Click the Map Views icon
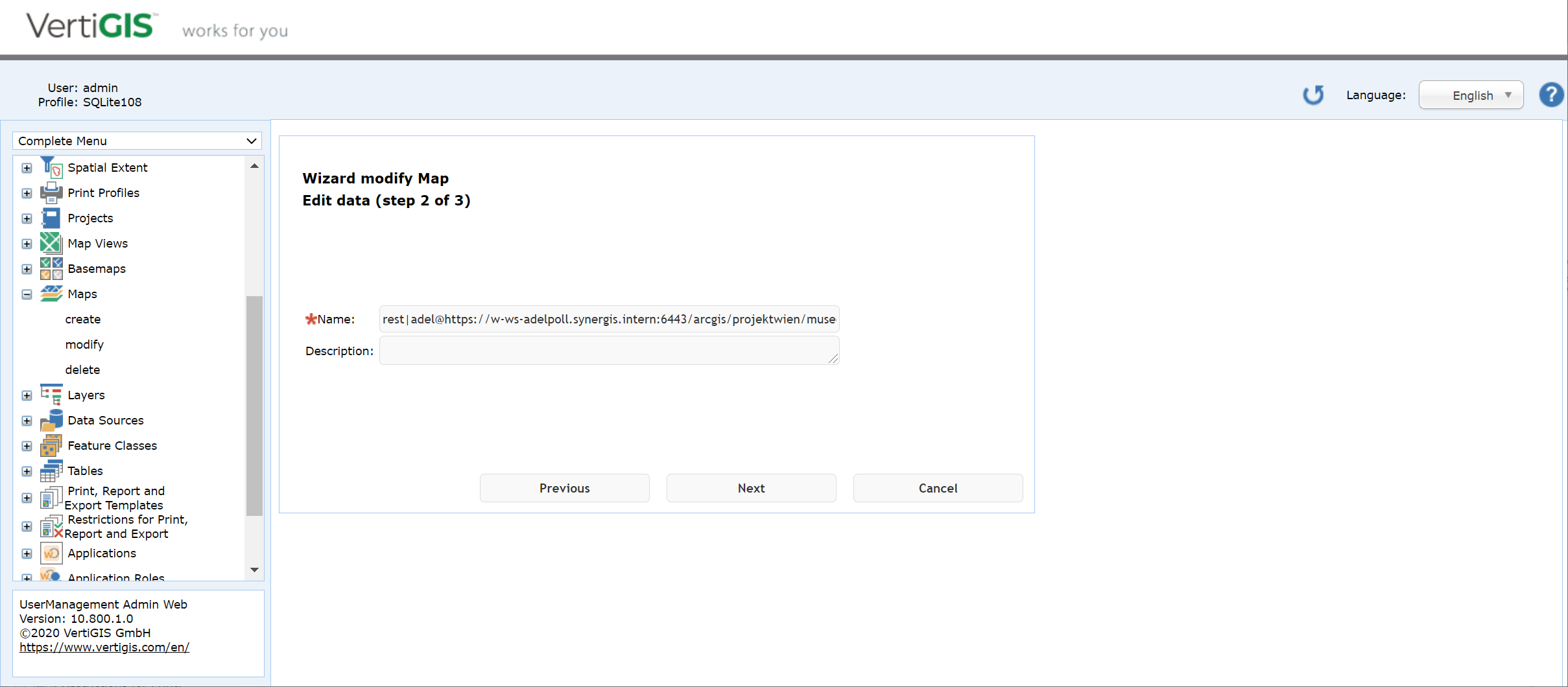1568x687 pixels. click(x=51, y=243)
